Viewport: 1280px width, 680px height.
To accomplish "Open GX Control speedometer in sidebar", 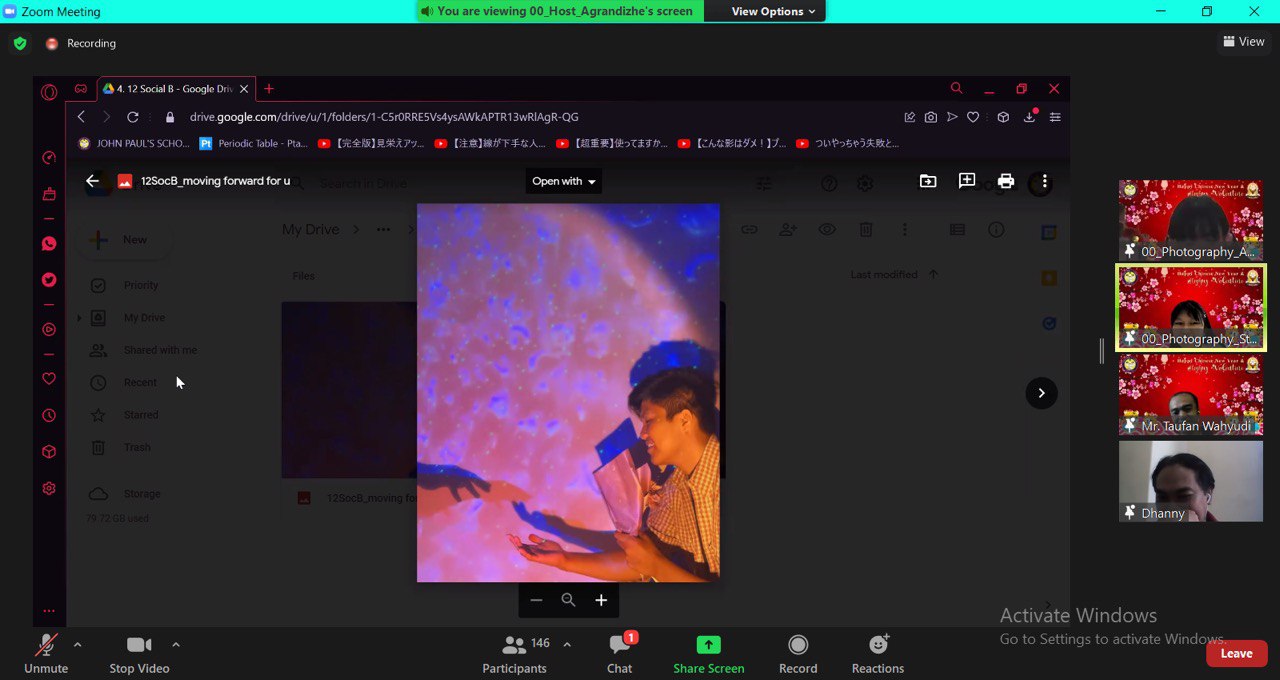I will pyautogui.click(x=49, y=158).
